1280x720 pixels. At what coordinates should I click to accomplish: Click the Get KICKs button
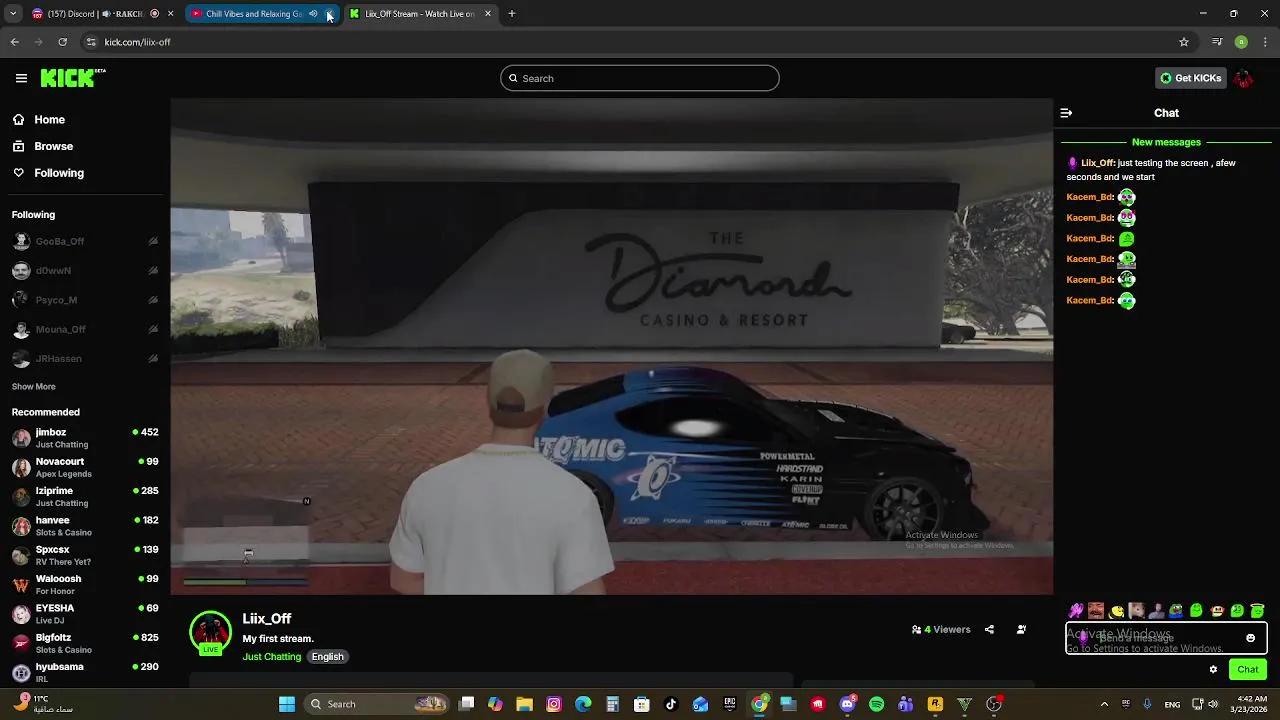[x=1190, y=78]
